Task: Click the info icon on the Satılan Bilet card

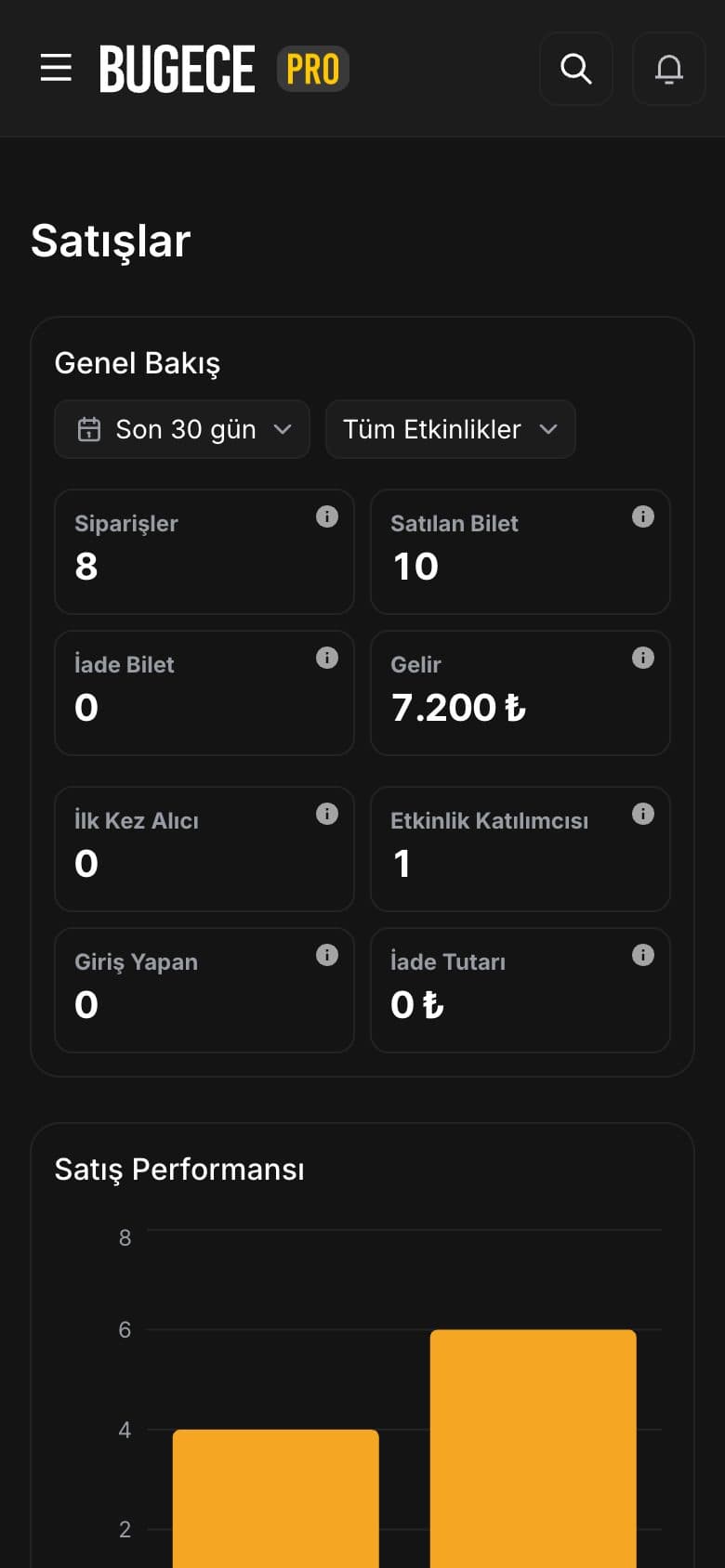Action: [643, 516]
